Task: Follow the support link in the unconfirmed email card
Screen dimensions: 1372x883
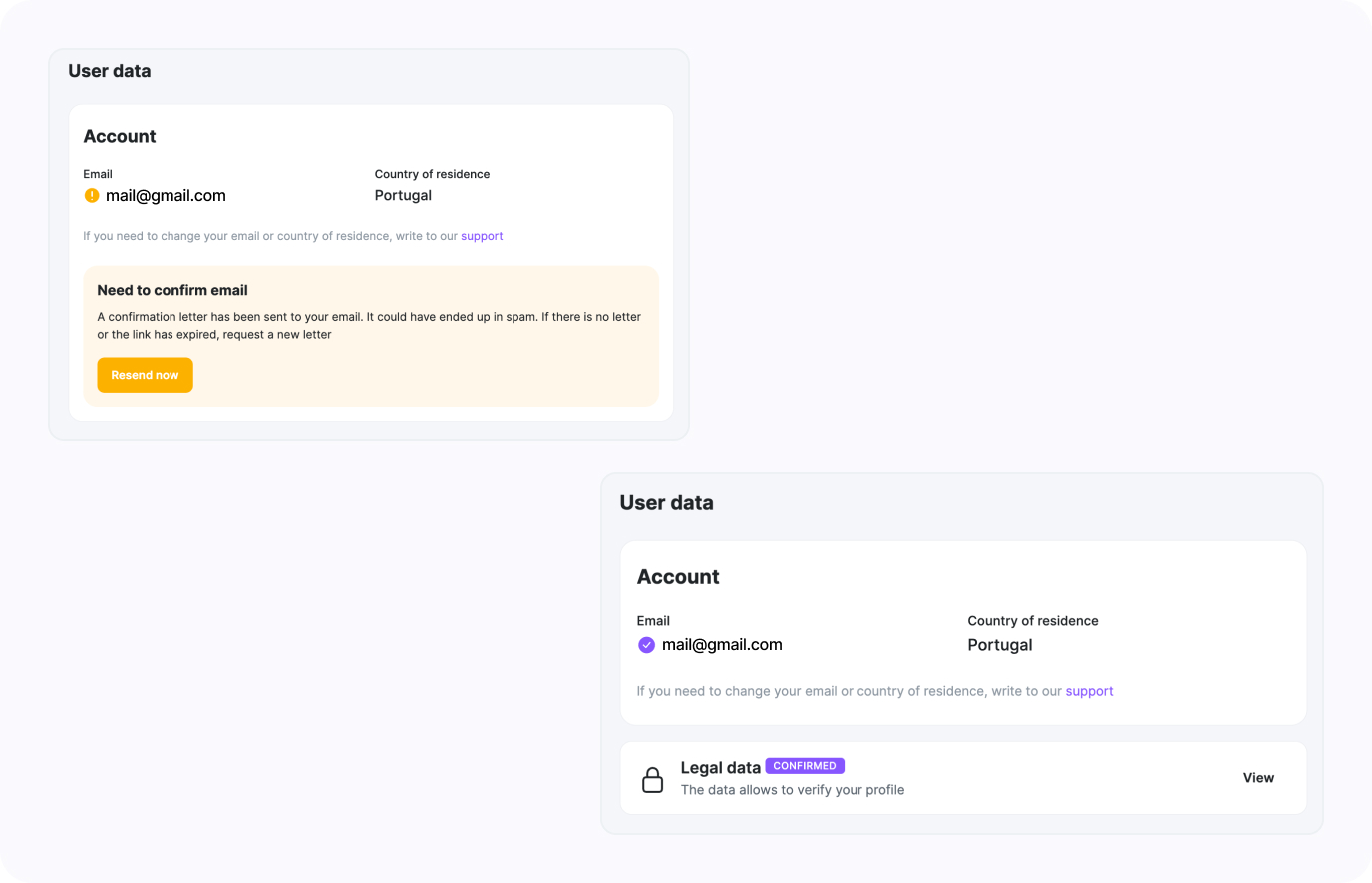Action: coord(482,236)
